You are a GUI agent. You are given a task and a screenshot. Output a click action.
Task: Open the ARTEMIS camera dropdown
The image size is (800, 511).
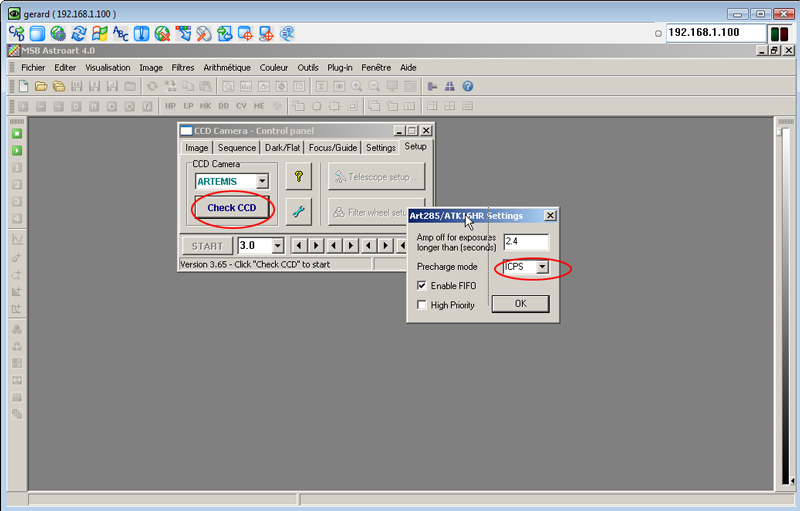tap(262, 181)
